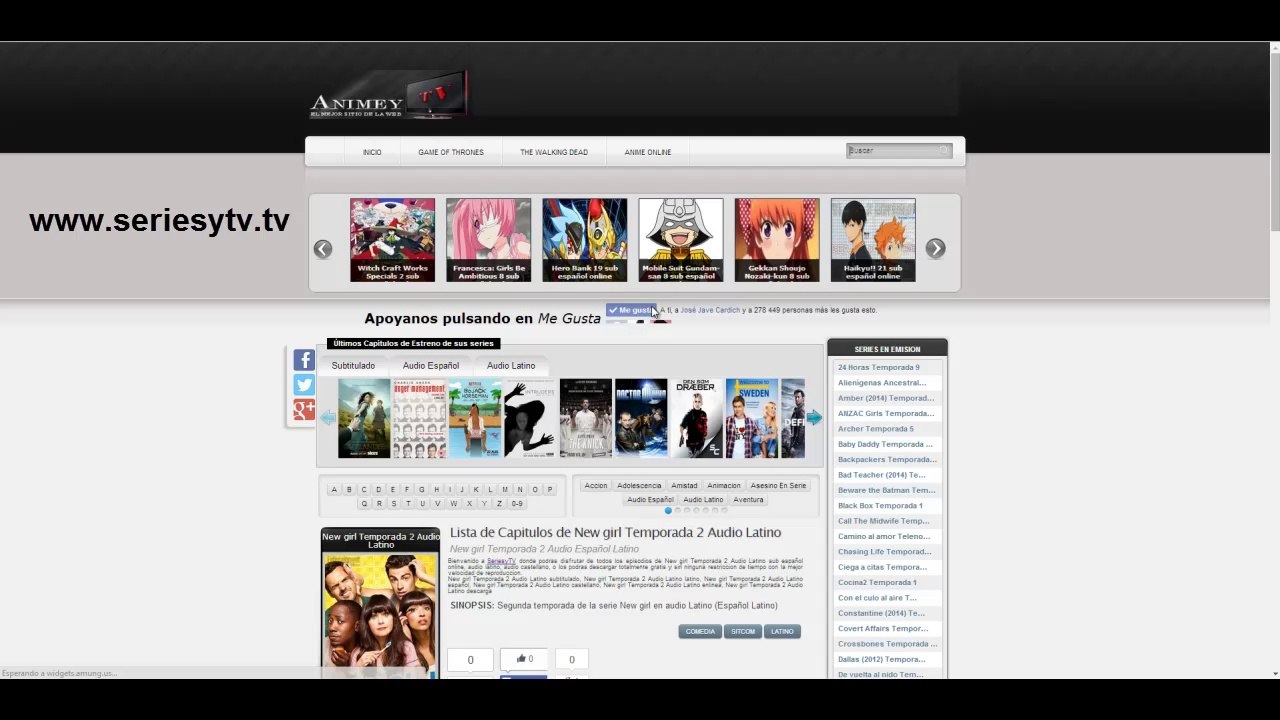Click blue right arrow of series posters
1280x720 pixels.
click(x=814, y=418)
